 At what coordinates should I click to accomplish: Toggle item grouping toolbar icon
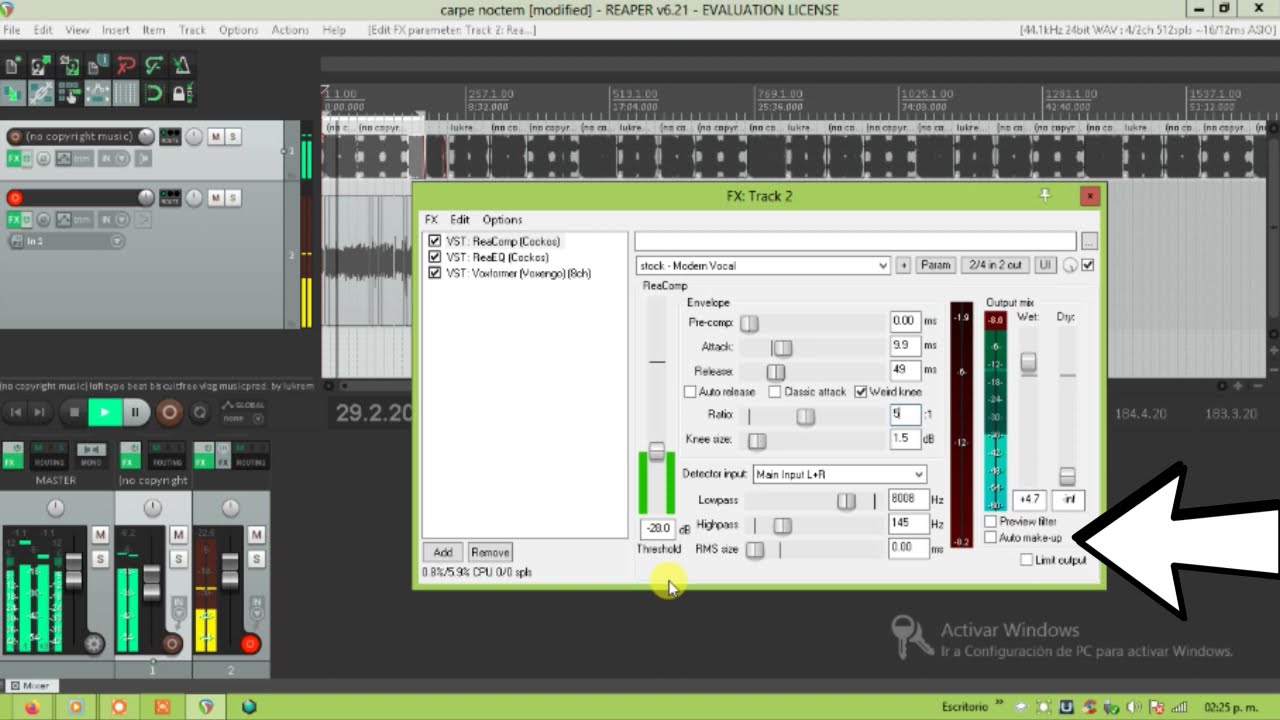click(40, 94)
